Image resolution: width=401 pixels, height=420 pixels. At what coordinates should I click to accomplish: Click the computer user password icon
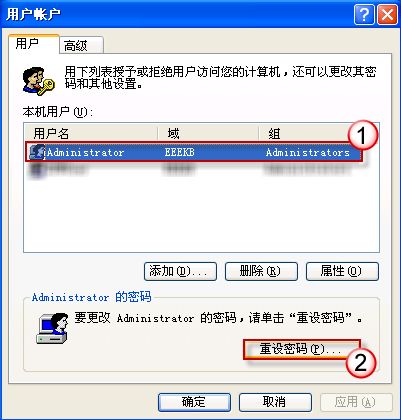click(52, 328)
